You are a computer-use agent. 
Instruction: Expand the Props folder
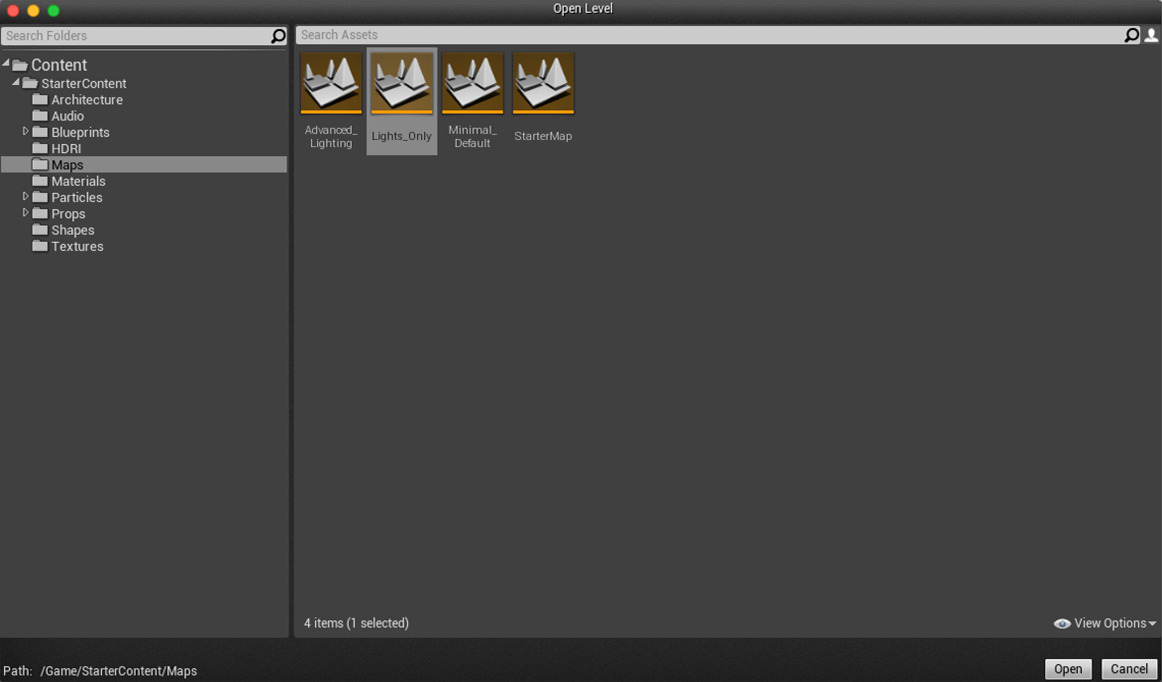(x=26, y=213)
